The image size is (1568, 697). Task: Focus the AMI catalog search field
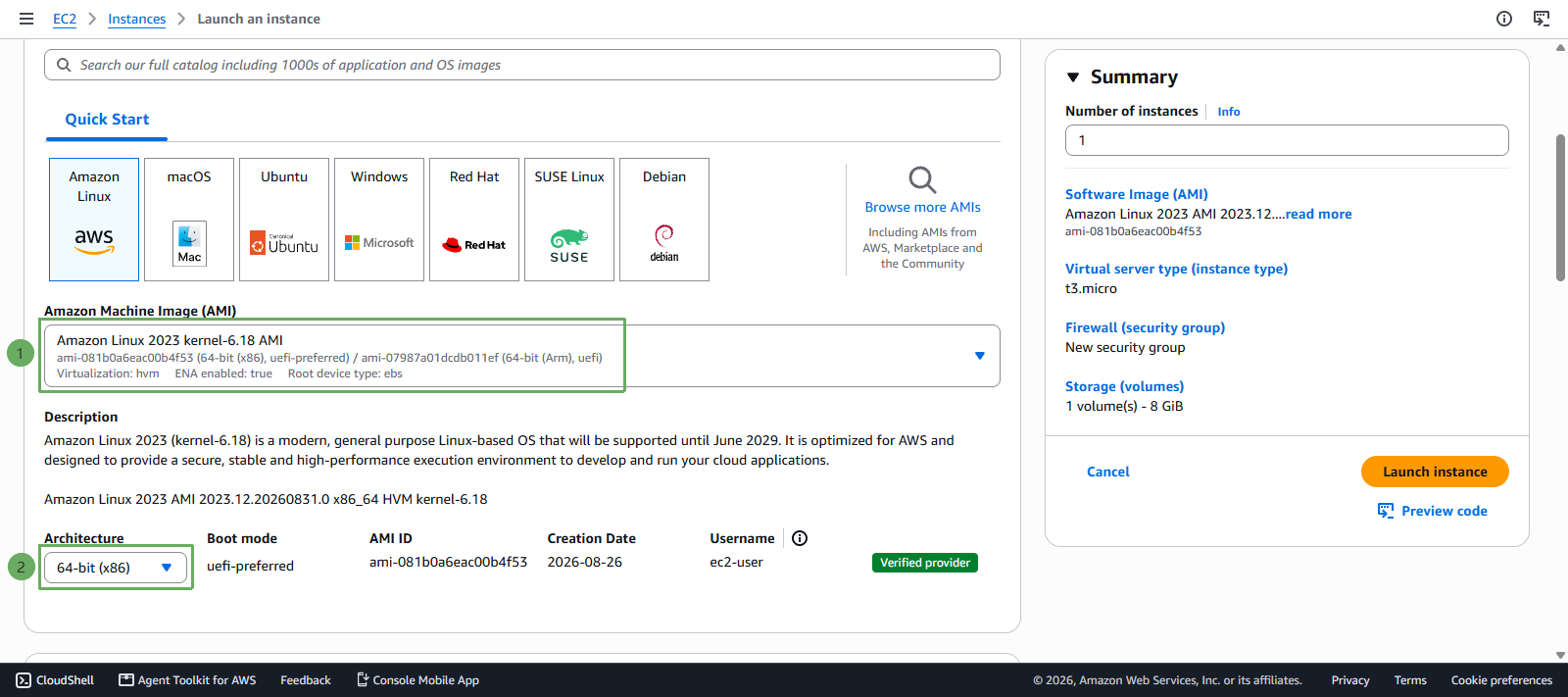[522, 65]
